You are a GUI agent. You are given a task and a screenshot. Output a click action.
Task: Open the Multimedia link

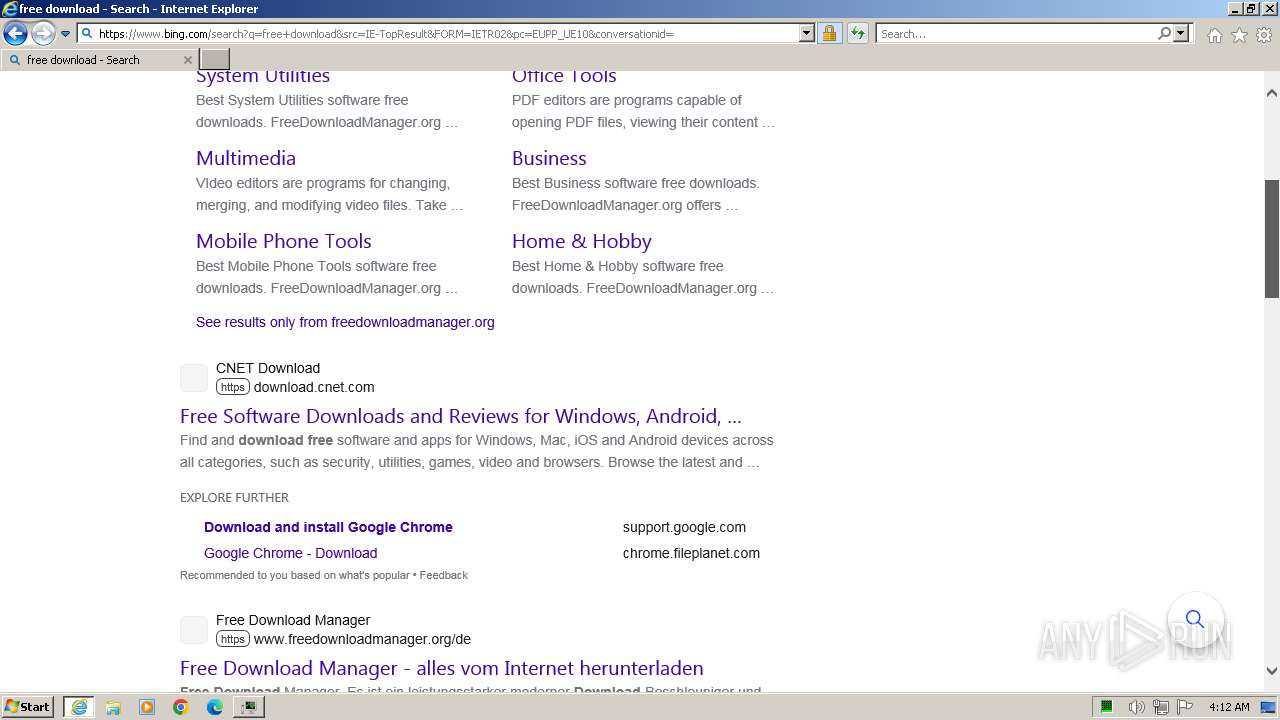246,158
